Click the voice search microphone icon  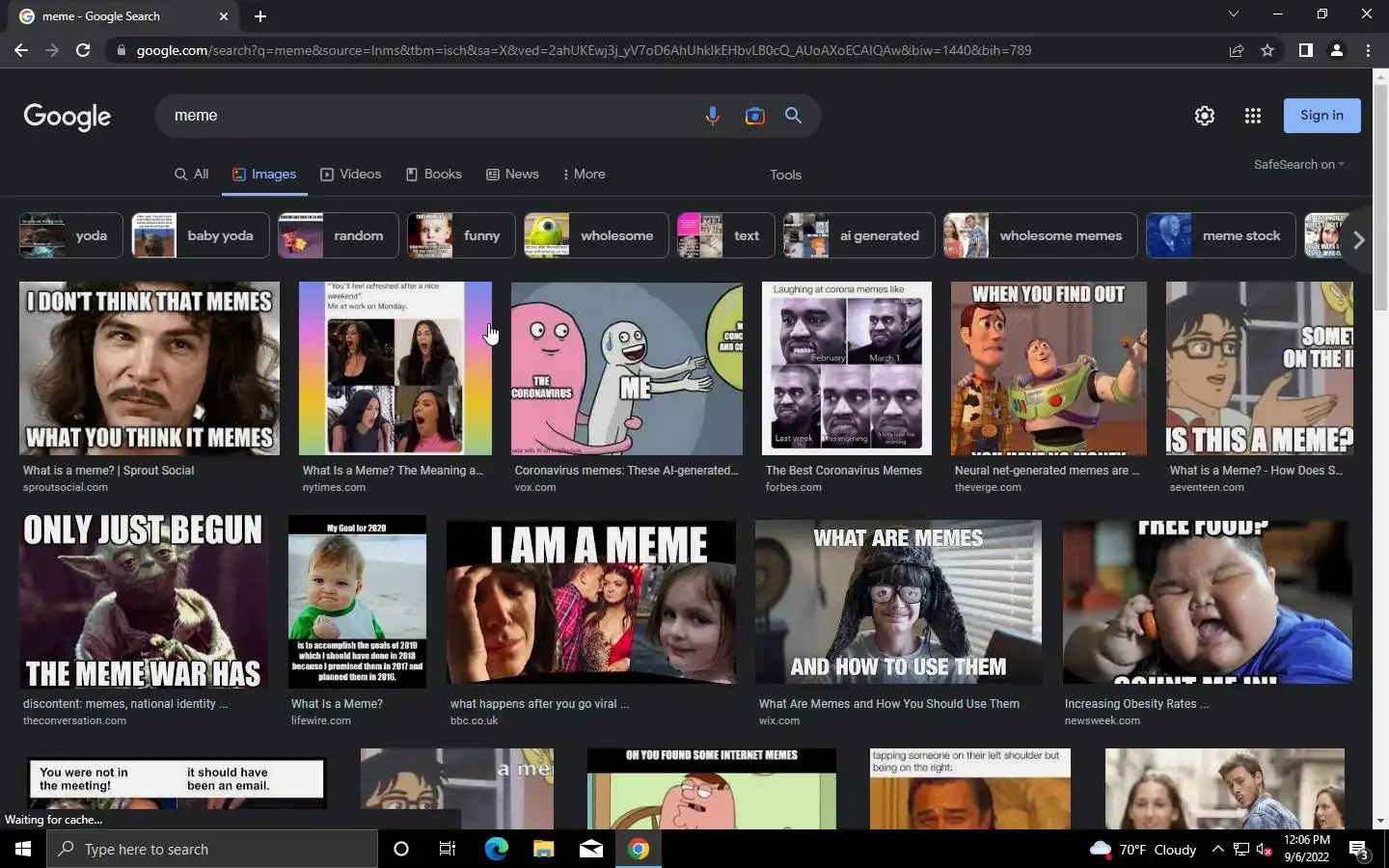712,116
